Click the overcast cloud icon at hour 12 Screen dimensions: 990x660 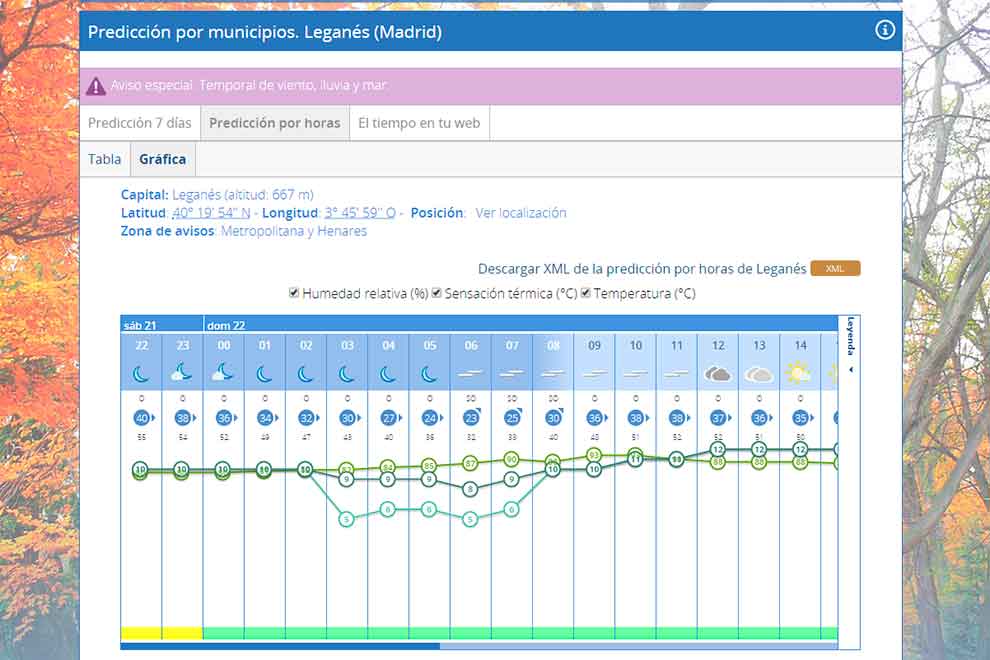(x=717, y=374)
